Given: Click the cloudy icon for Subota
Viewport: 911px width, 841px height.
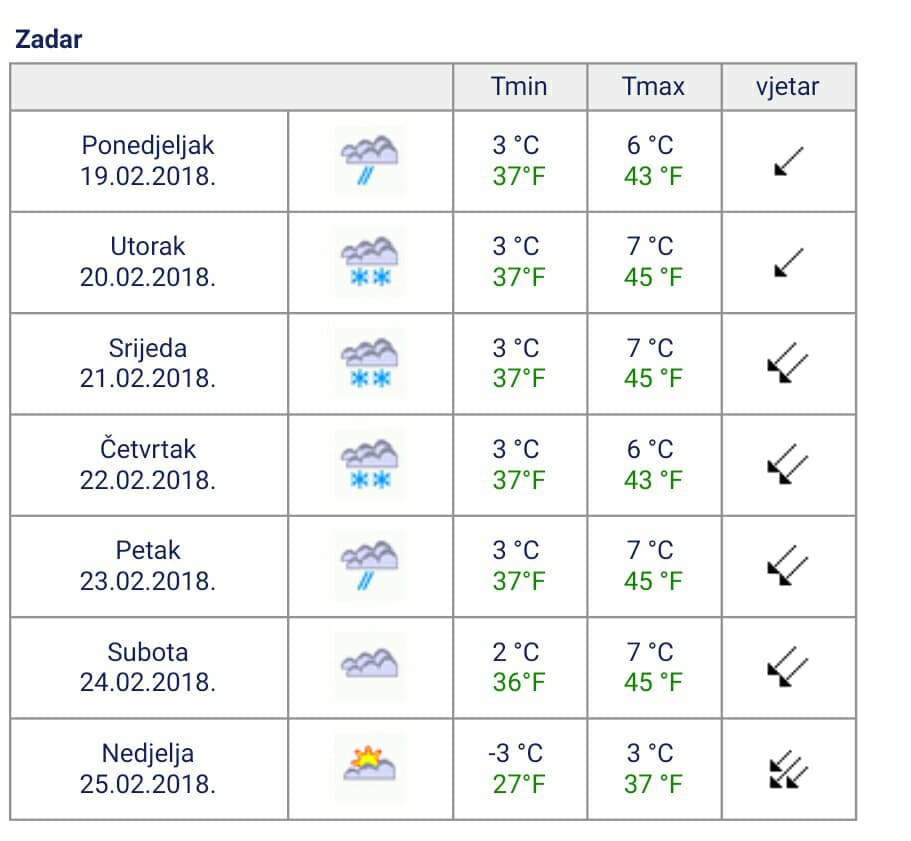Looking at the screenshot, I should (370, 667).
